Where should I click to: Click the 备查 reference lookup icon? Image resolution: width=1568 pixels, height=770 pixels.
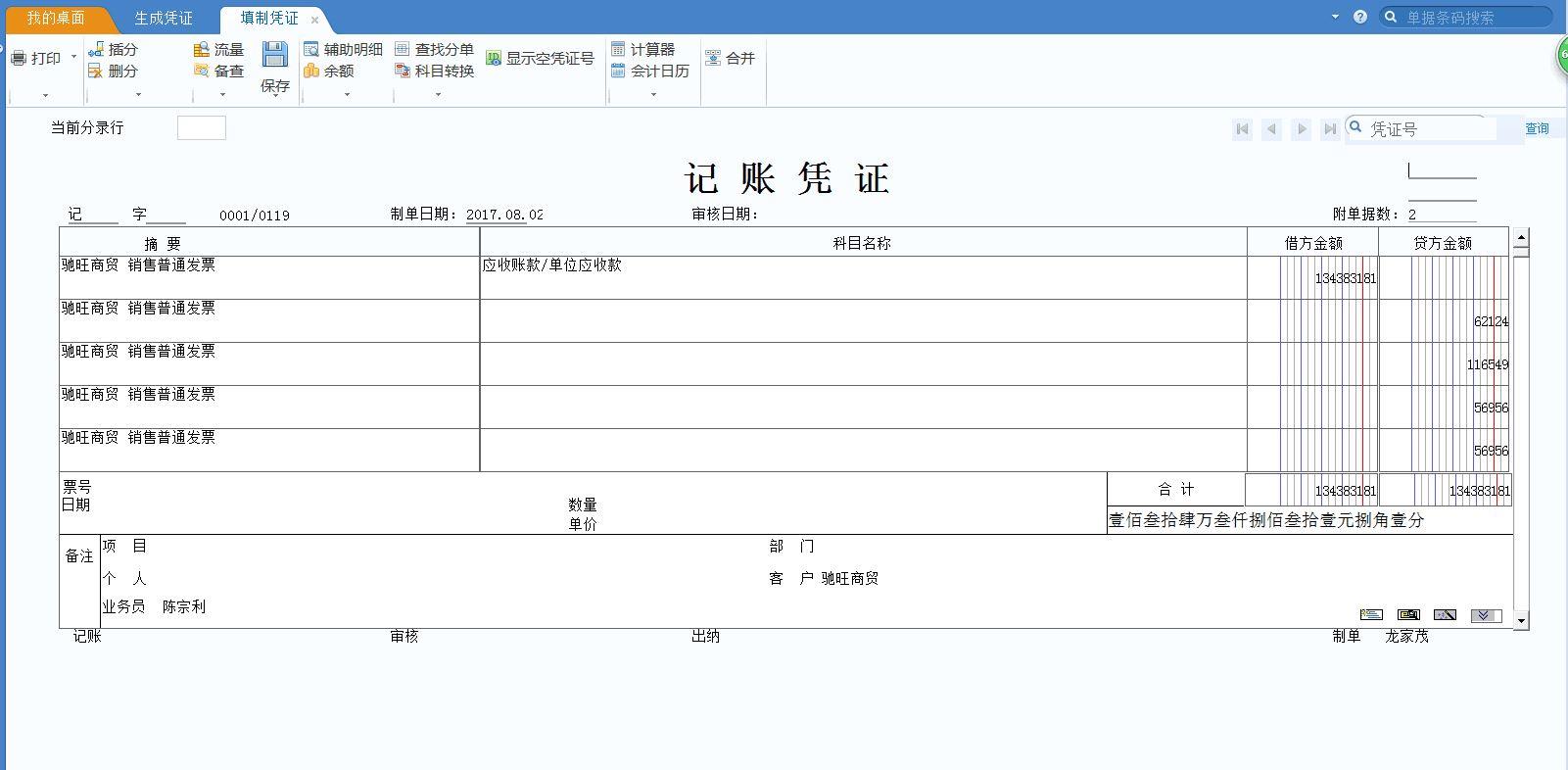pos(201,71)
